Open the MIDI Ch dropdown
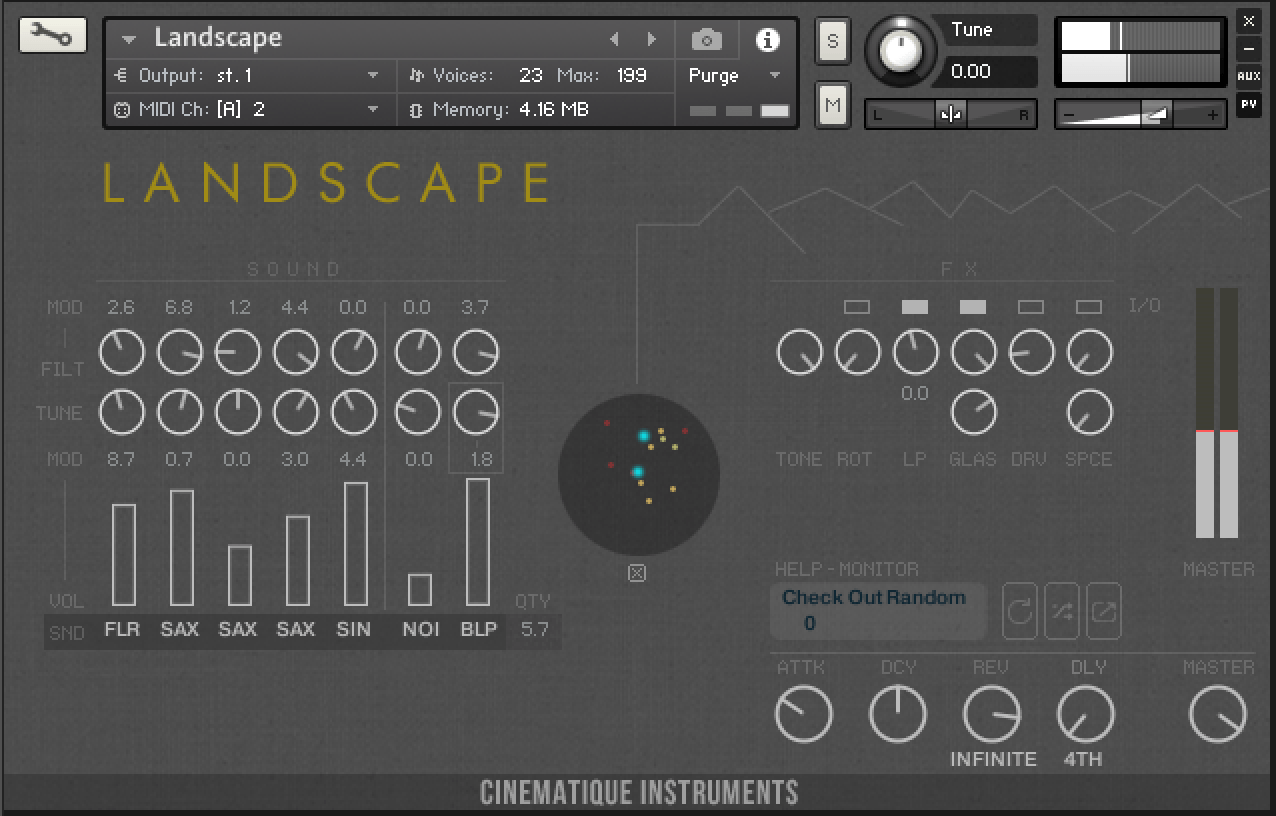This screenshot has height=816, width=1276. pos(246,109)
